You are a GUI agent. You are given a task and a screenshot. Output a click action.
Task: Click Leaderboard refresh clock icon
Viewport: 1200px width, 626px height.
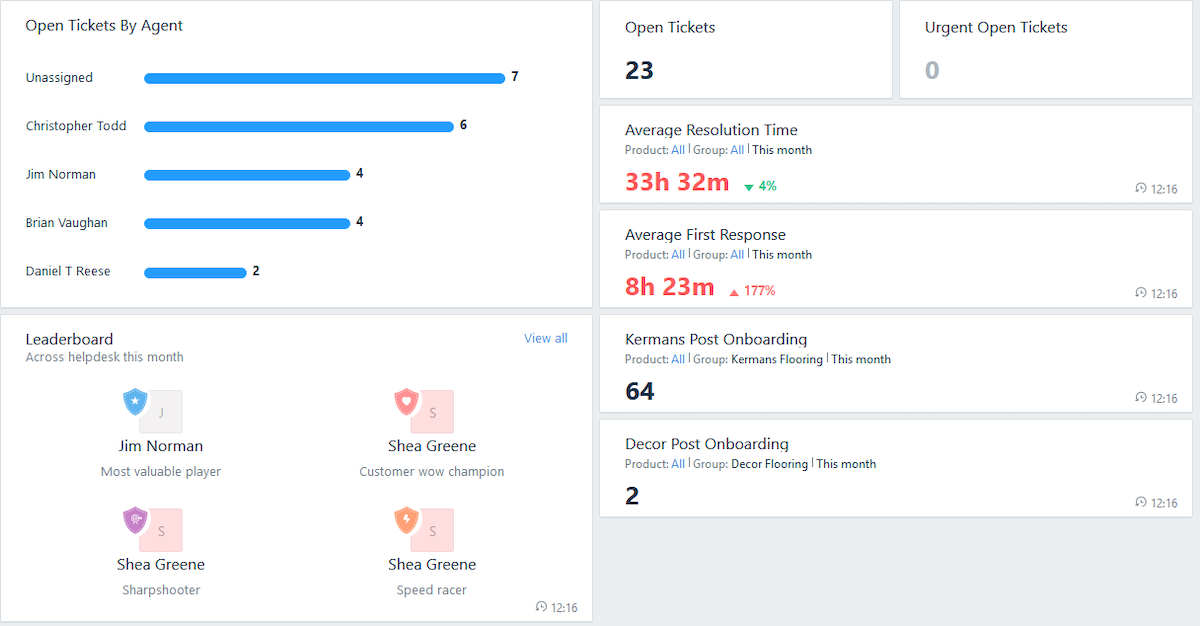pyautogui.click(x=541, y=607)
